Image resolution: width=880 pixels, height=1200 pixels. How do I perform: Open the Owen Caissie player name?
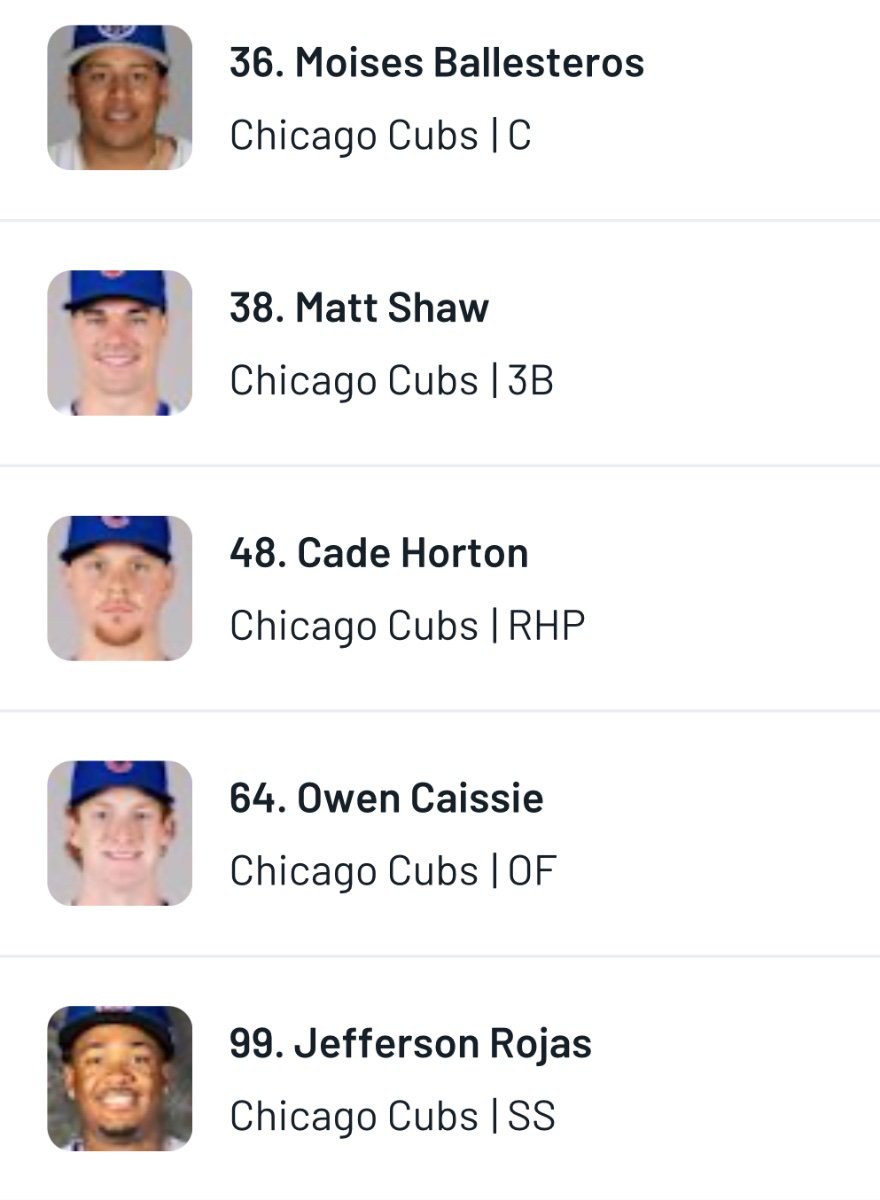point(386,798)
